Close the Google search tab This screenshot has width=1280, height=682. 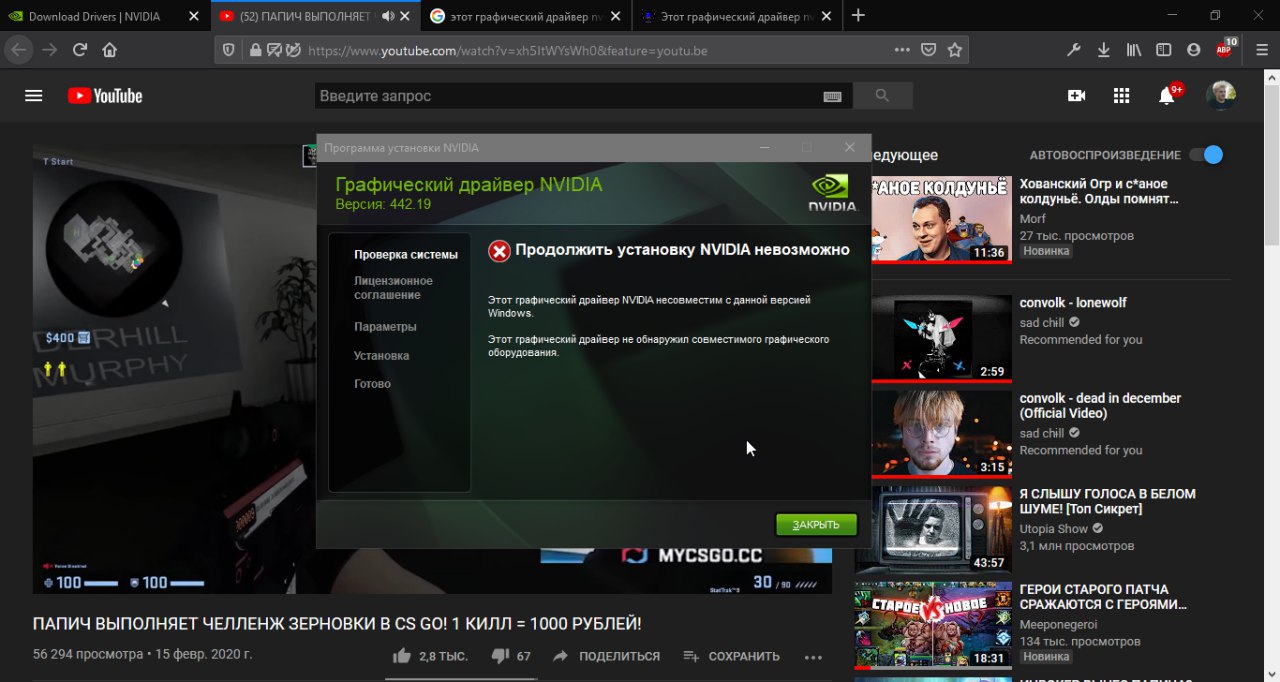(616, 16)
